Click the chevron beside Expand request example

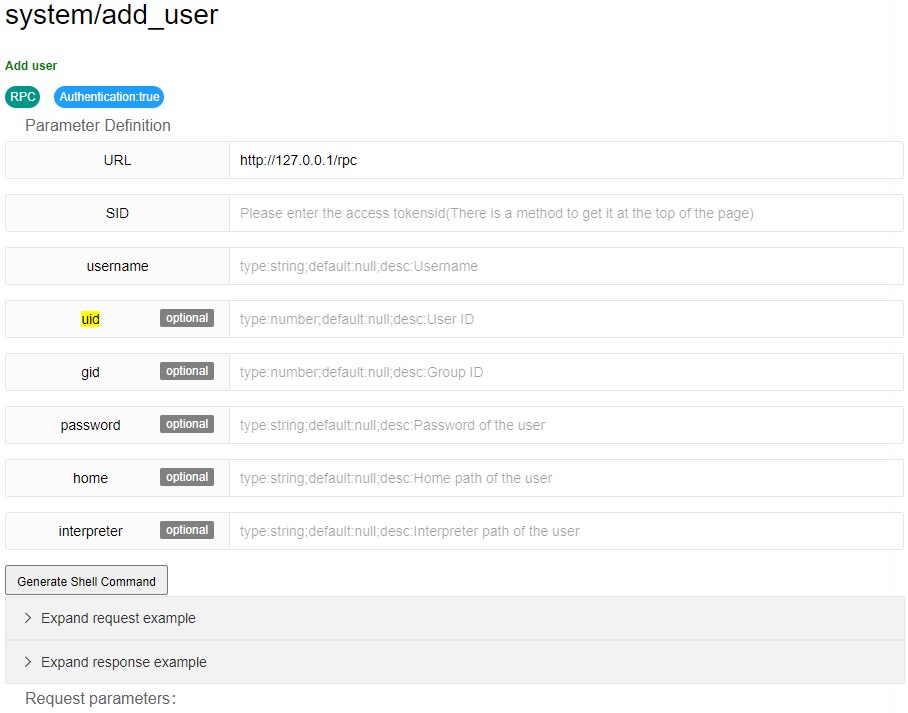point(28,618)
